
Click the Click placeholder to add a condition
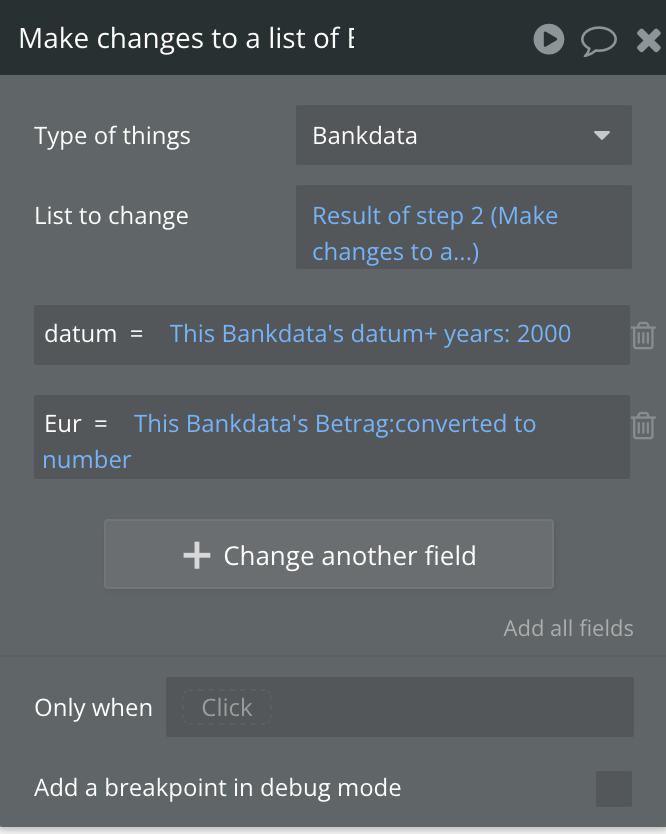click(x=227, y=707)
